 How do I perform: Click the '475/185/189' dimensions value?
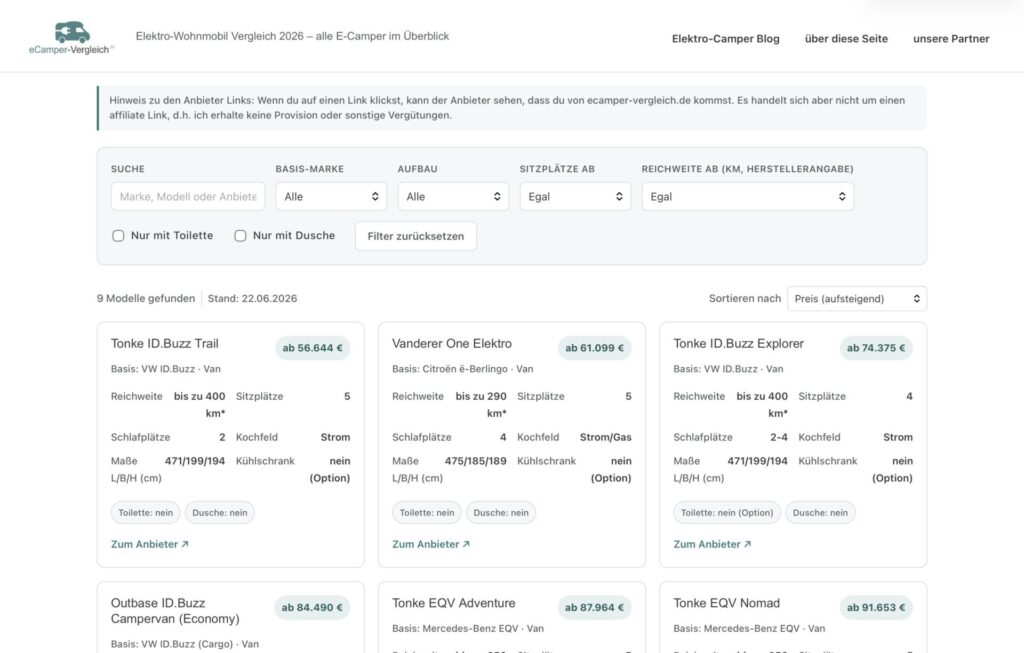(x=475, y=461)
